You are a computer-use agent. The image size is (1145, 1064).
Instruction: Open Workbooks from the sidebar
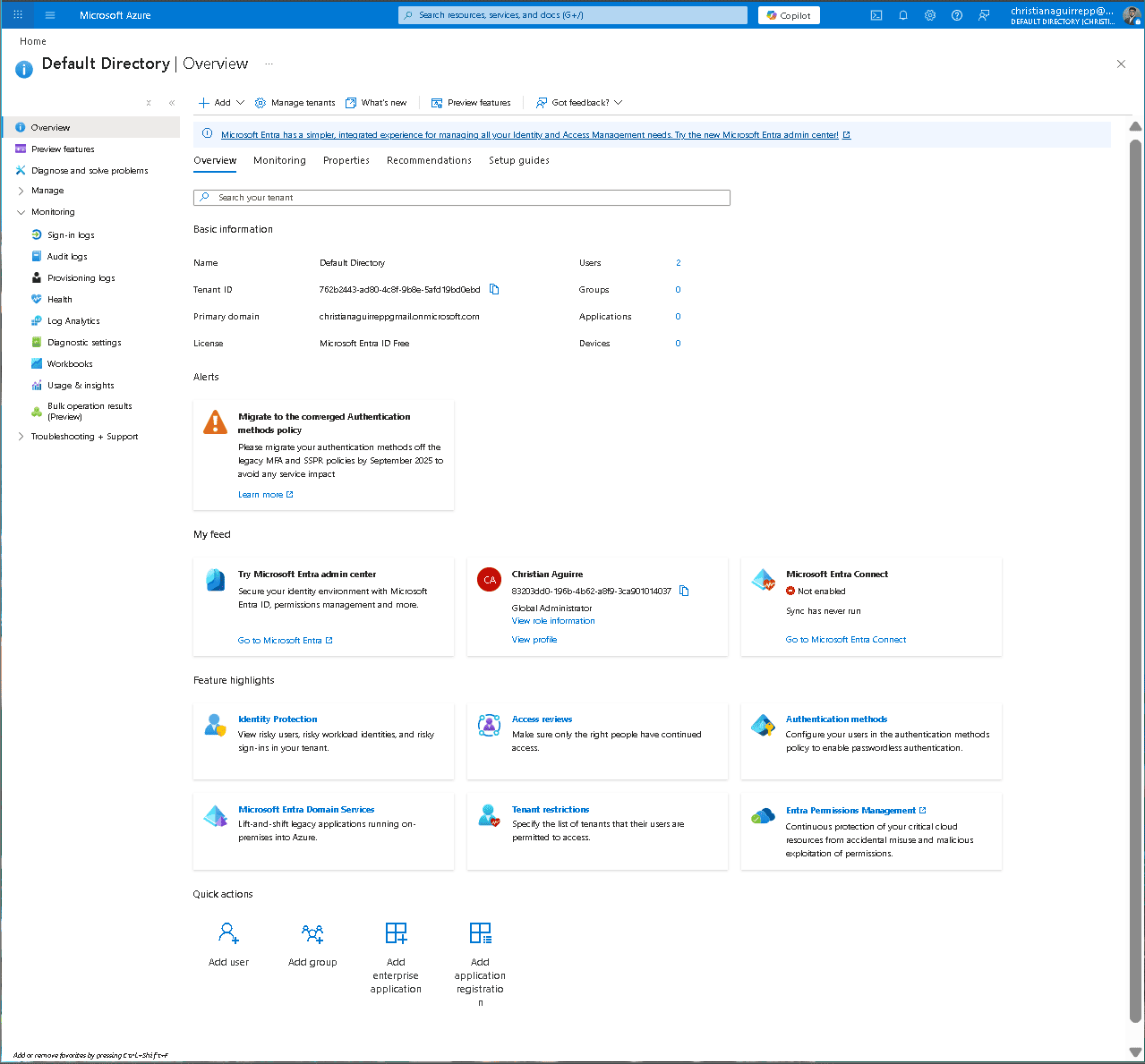pos(69,363)
